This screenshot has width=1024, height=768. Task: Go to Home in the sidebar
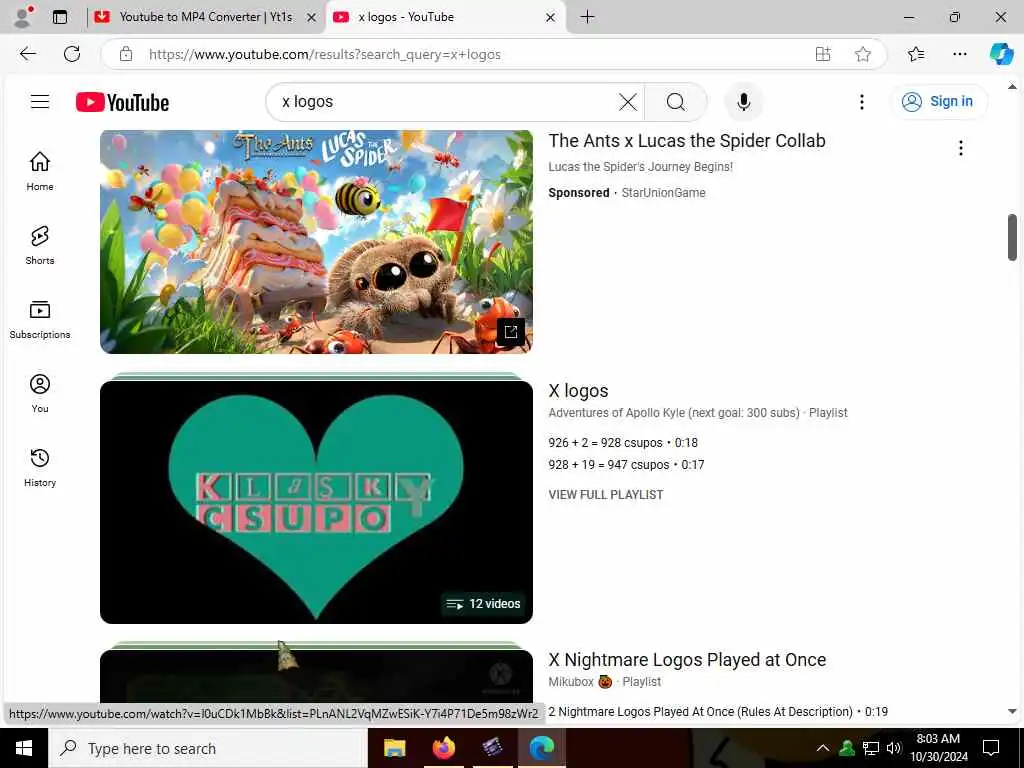tap(40, 171)
